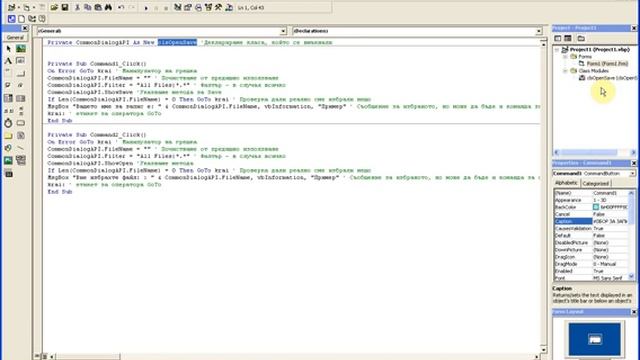
Task: Click the code editor vertical scrollbar down arrow
Action: pyautogui.click(x=543, y=350)
